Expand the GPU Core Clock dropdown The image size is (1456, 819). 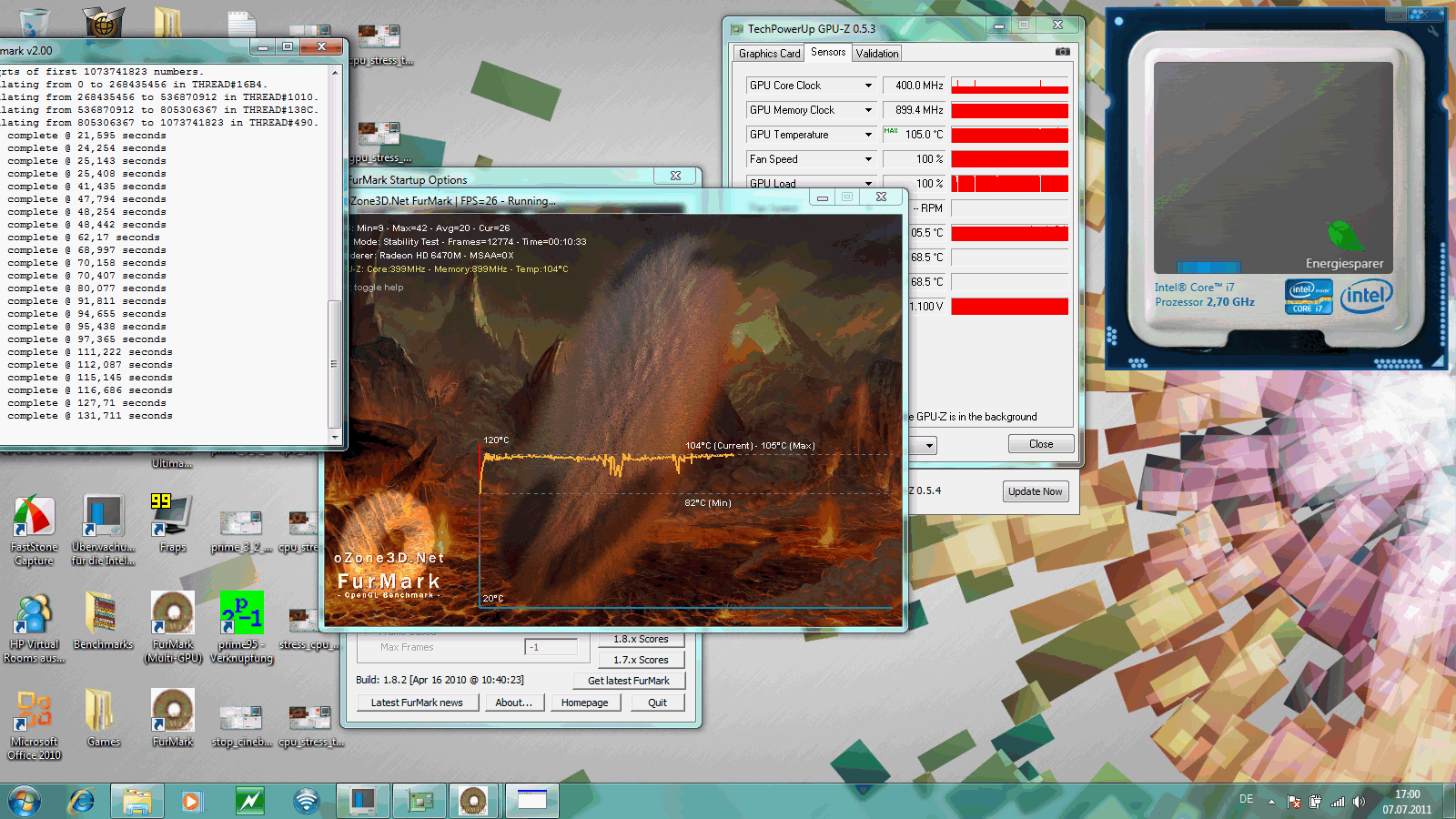(868, 86)
